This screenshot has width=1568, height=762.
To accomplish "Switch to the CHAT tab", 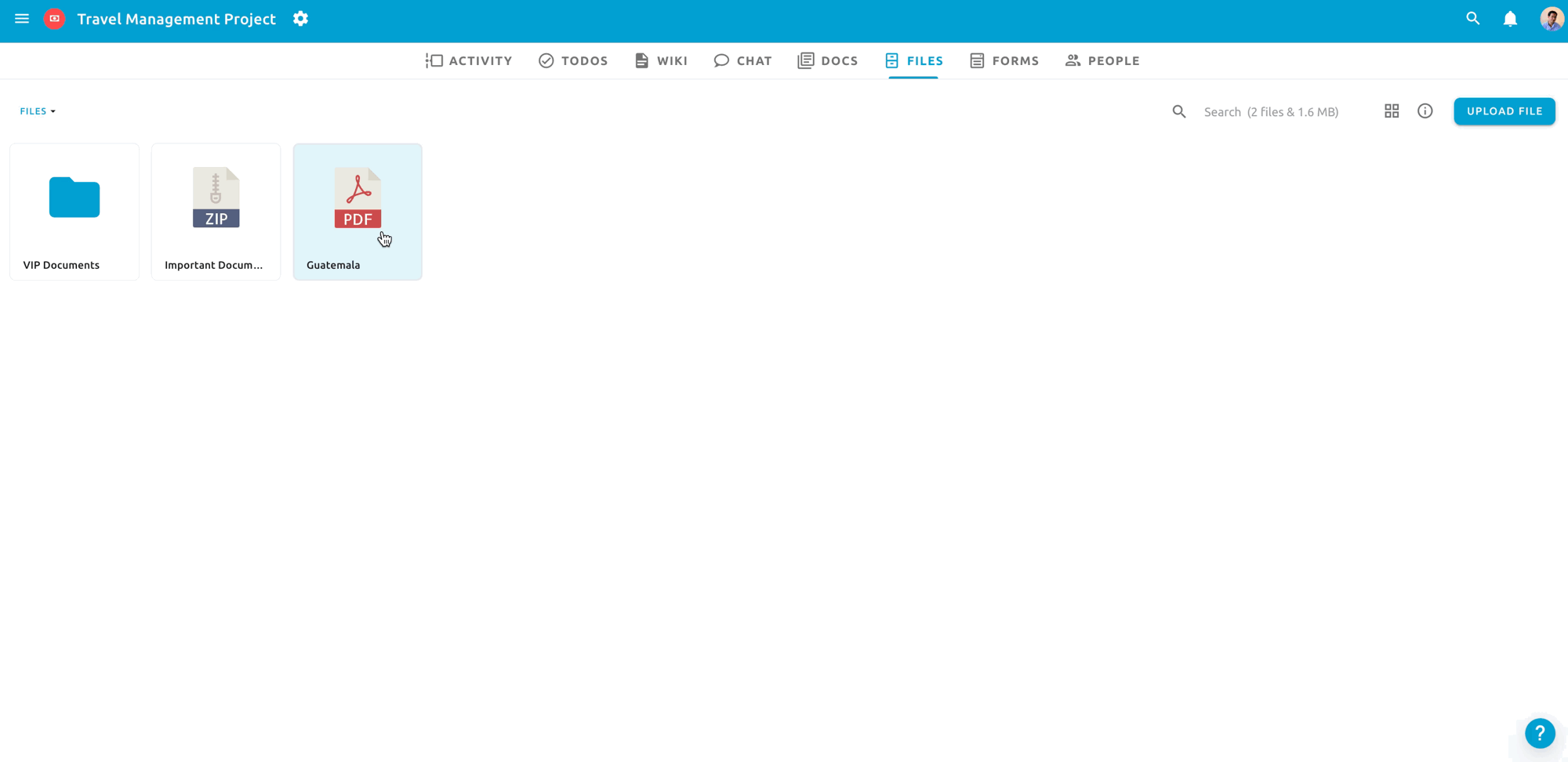I will 742,60.
